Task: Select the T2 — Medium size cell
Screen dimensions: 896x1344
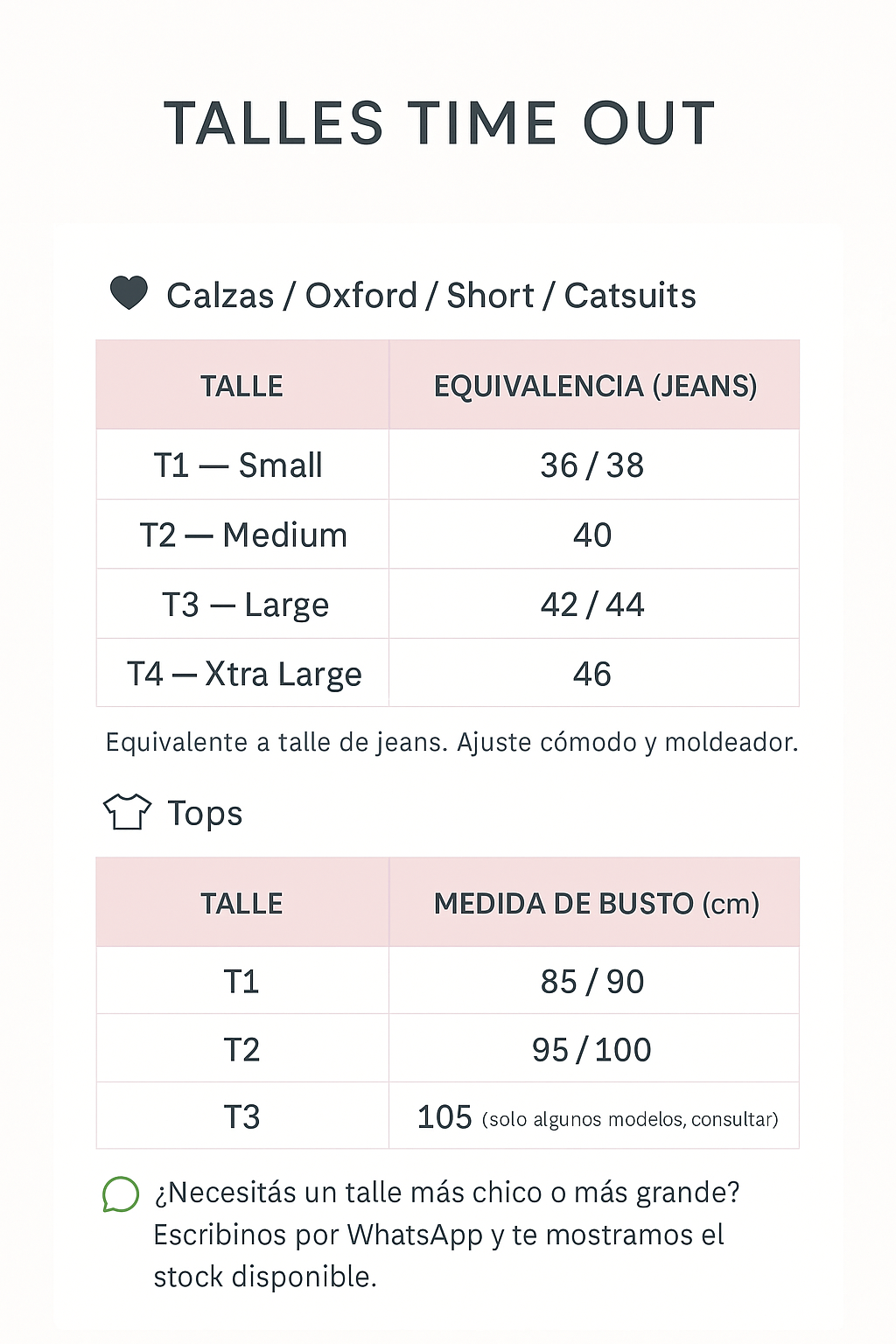Action: click(243, 535)
